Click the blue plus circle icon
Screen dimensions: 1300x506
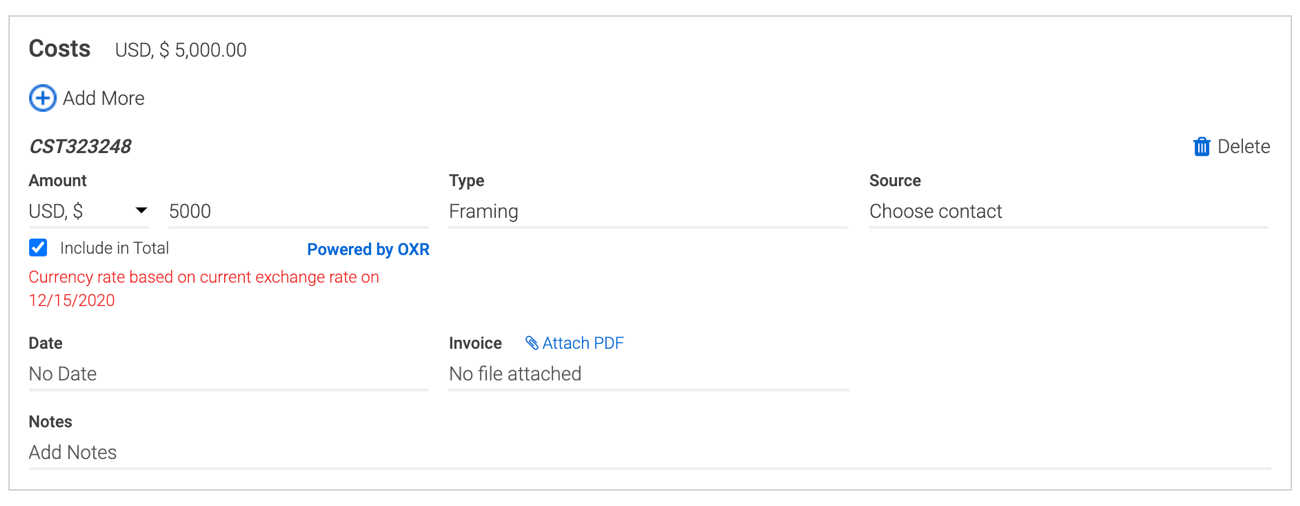42,98
